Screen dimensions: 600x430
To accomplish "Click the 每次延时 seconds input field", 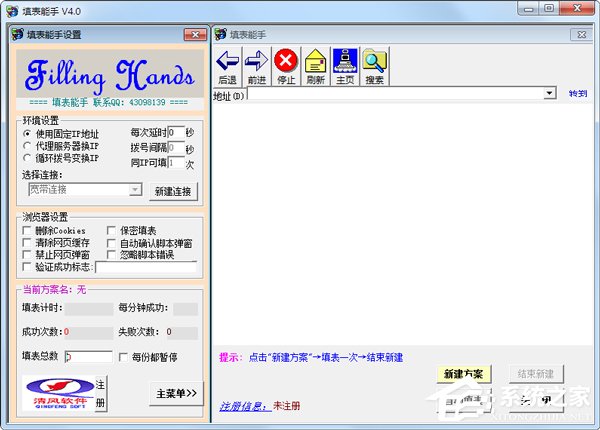I will pos(176,132).
